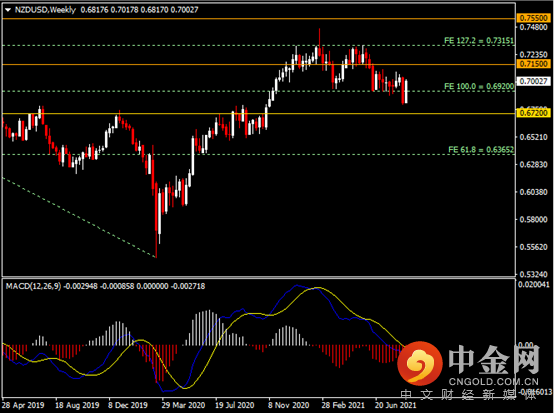Click the 0.53240 price axis value
The image size is (554, 413).
[533, 274]
